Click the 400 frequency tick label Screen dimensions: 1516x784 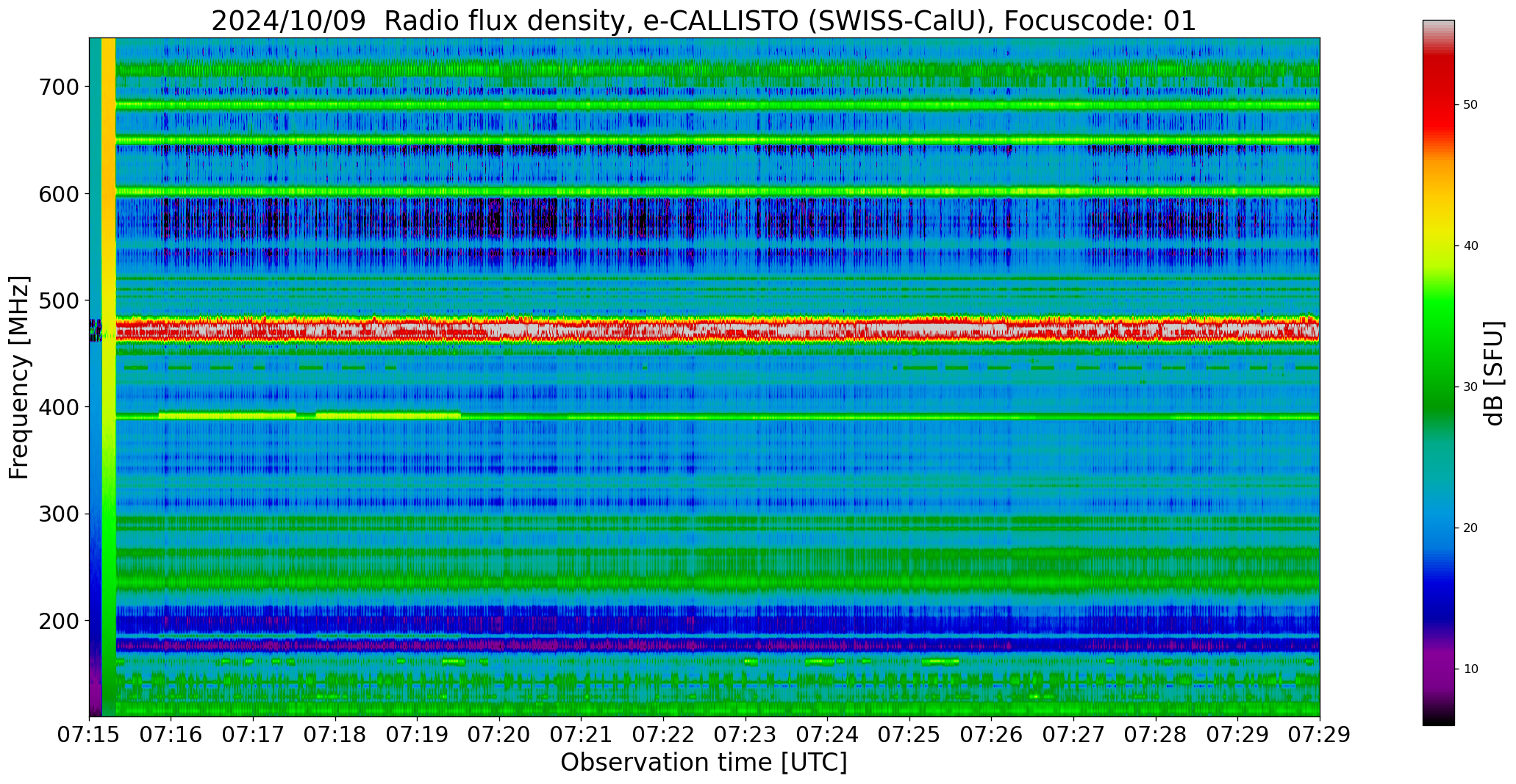(x=60, y=407)
